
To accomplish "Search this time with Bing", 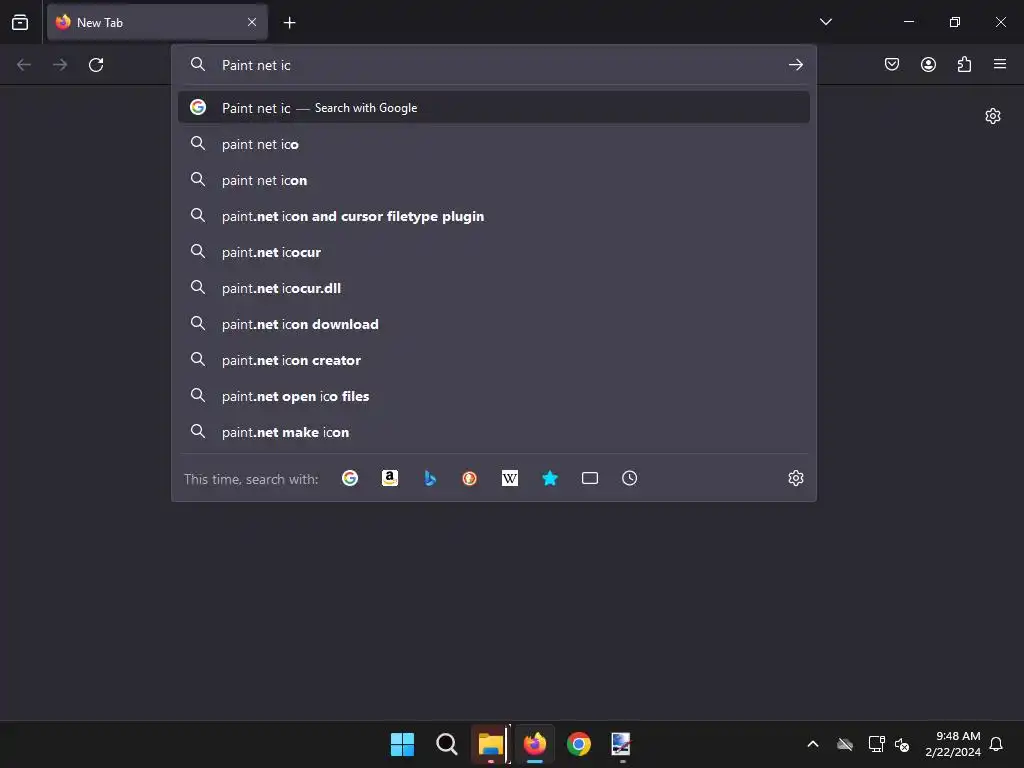I will click(x=430, y=478).
